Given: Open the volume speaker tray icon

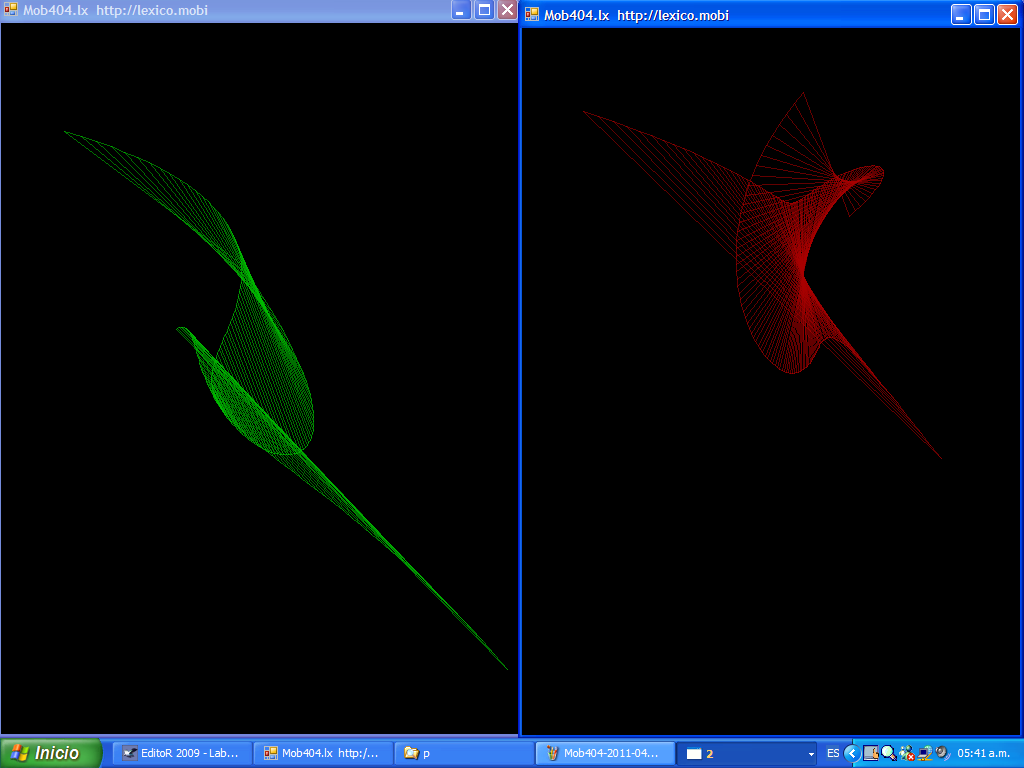Looking at the screenshot, I should point(941,753).
